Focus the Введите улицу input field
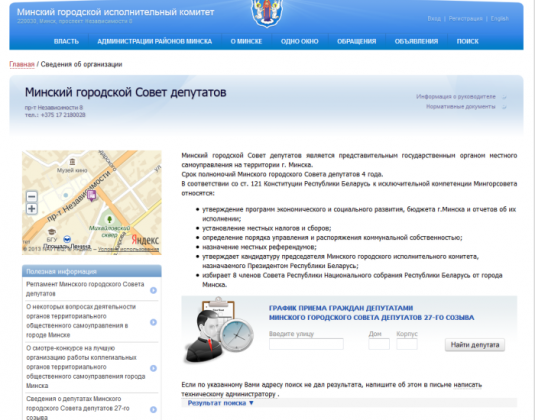Image resolution: width=535 pixels, height=420 pixels. (x=306, y=344)
